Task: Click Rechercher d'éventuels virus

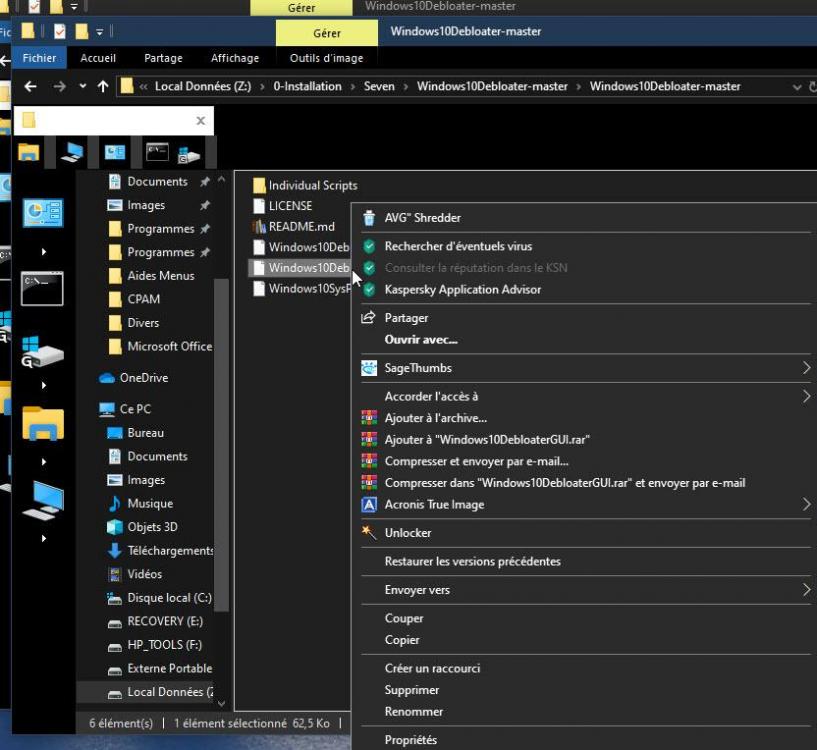Action: point(458,246)
